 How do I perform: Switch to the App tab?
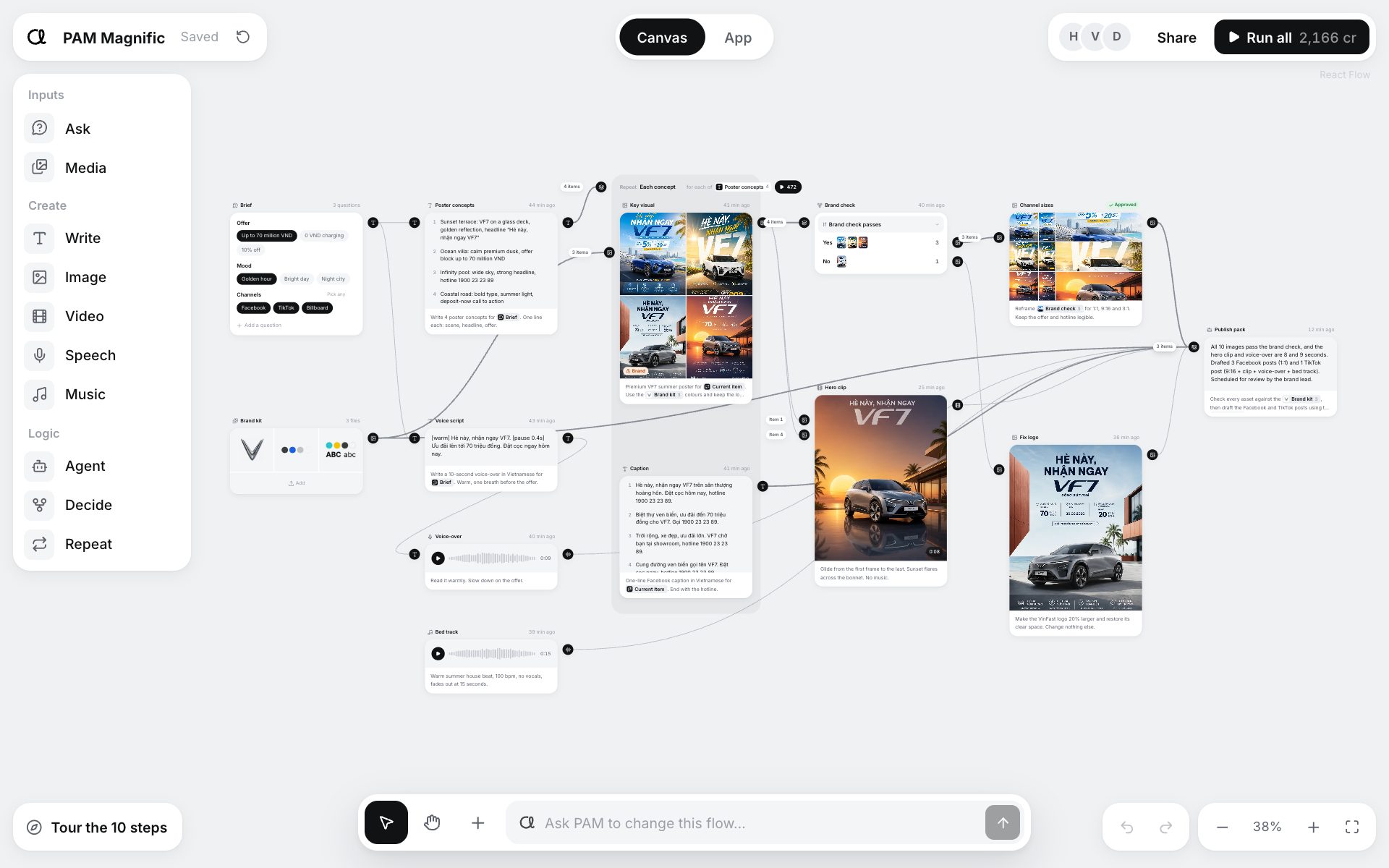[738, 38]
